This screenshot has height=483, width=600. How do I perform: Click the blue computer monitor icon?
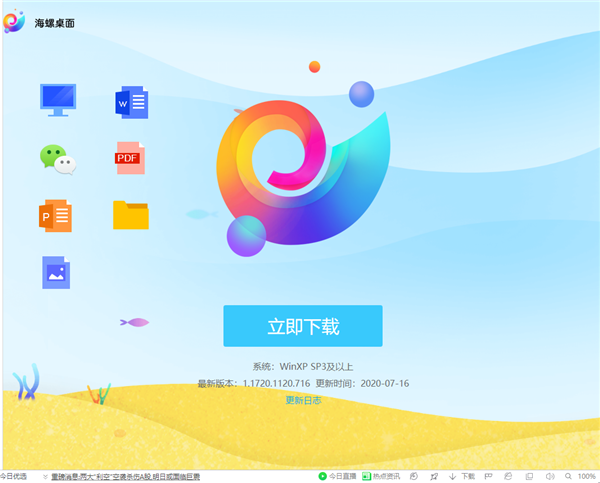coord(57,99)
